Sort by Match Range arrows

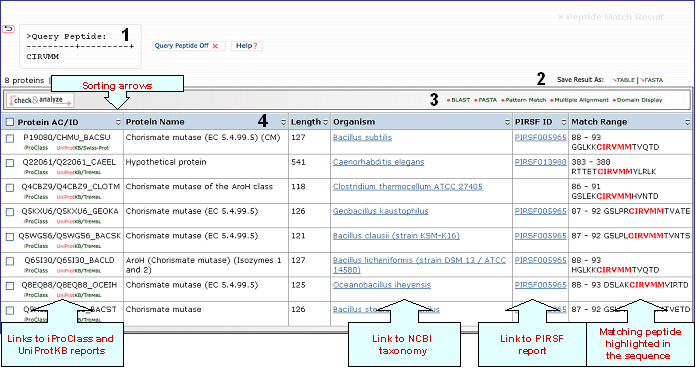(x=687, y=122)
